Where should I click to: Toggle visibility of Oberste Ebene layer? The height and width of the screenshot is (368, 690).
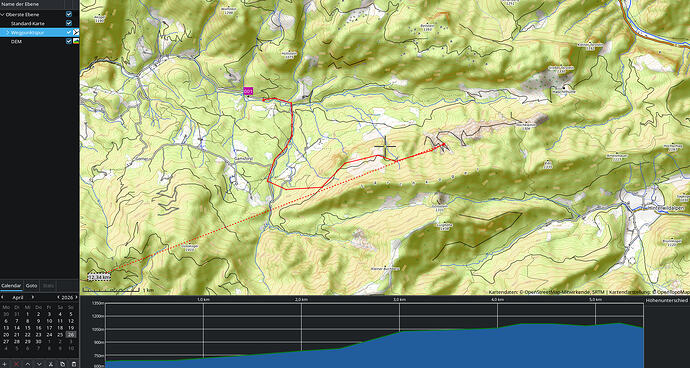pos(69,14)
